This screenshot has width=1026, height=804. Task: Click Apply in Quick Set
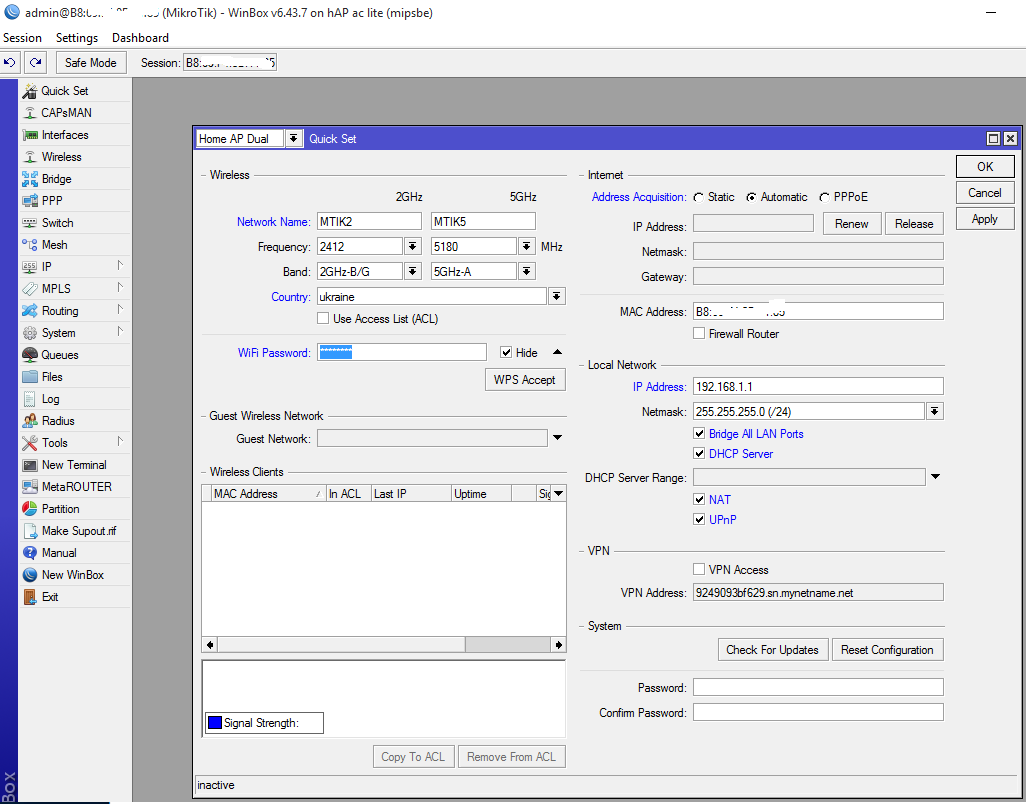coord(985,219)
